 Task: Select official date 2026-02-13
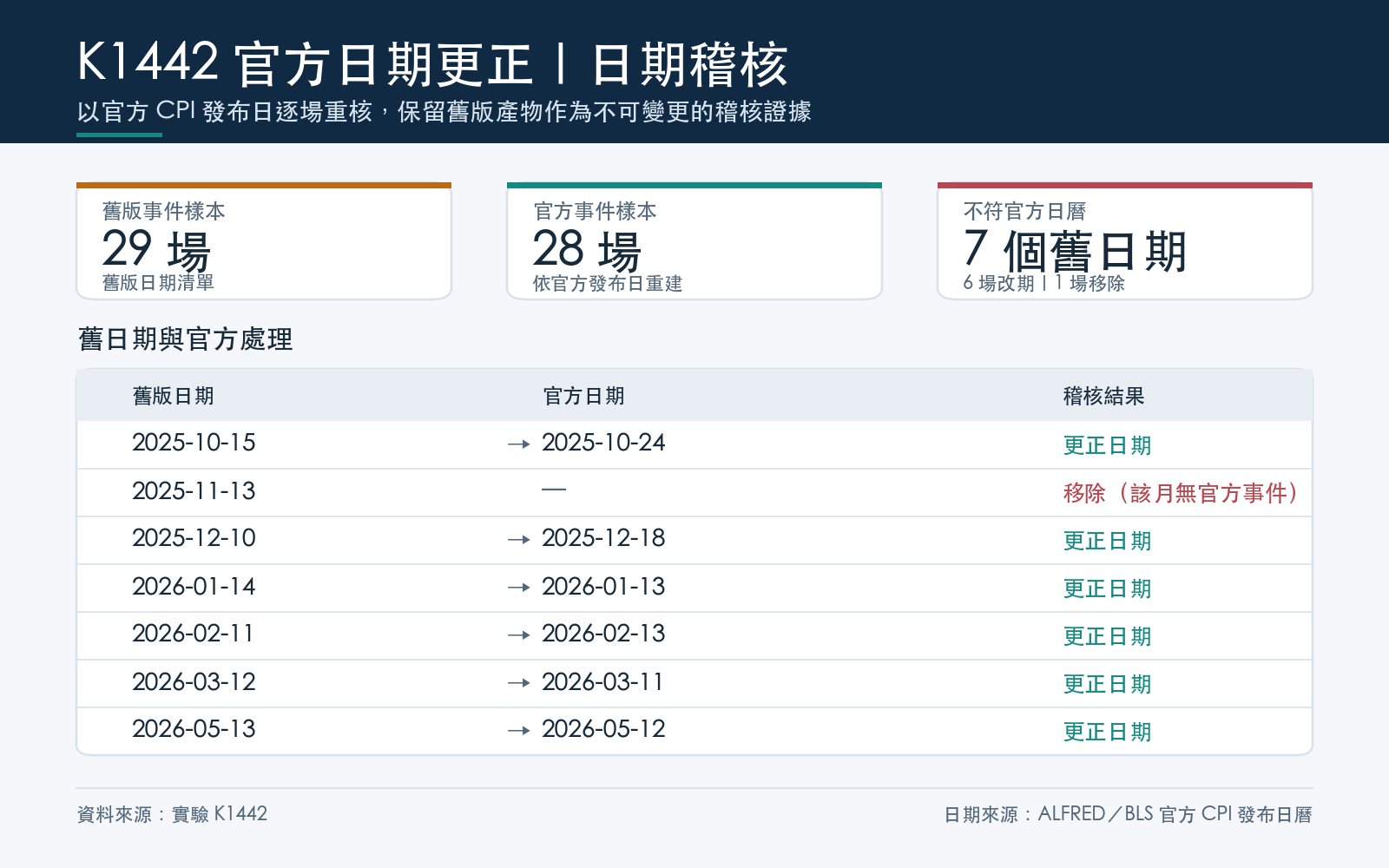603,634
